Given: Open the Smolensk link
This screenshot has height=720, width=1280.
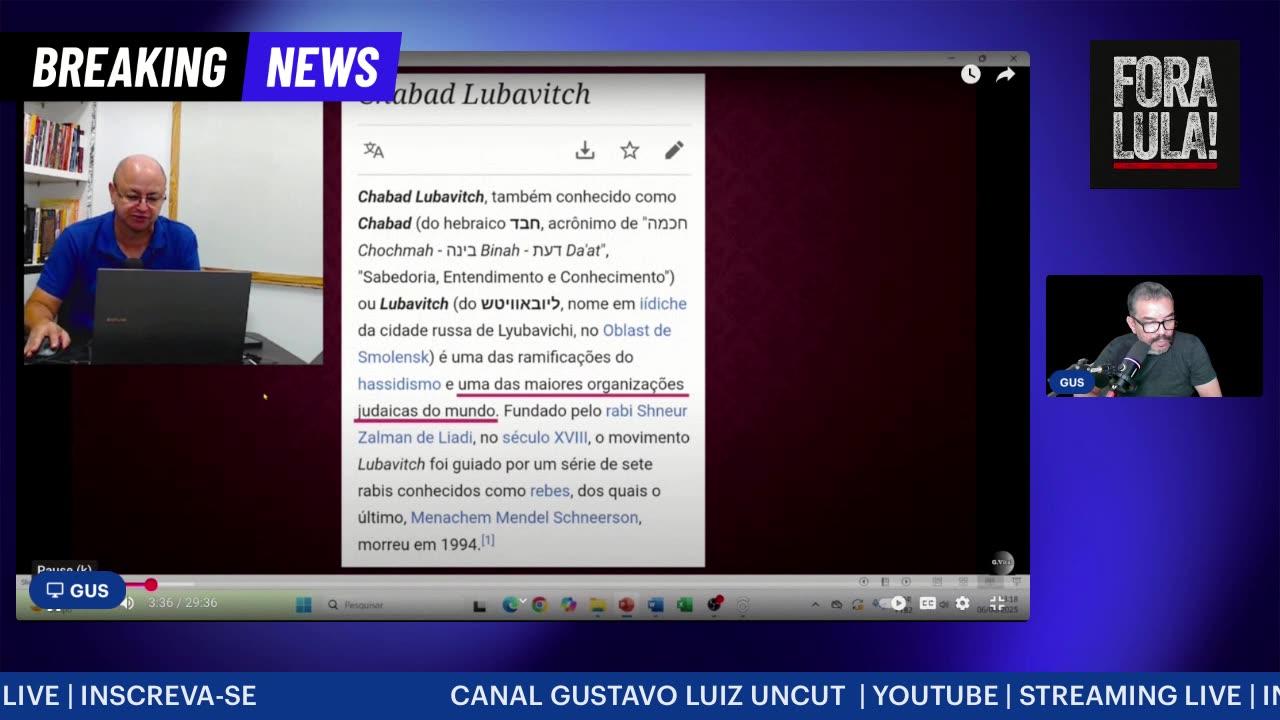Looking at the screenshot, I should pos(393,357).
